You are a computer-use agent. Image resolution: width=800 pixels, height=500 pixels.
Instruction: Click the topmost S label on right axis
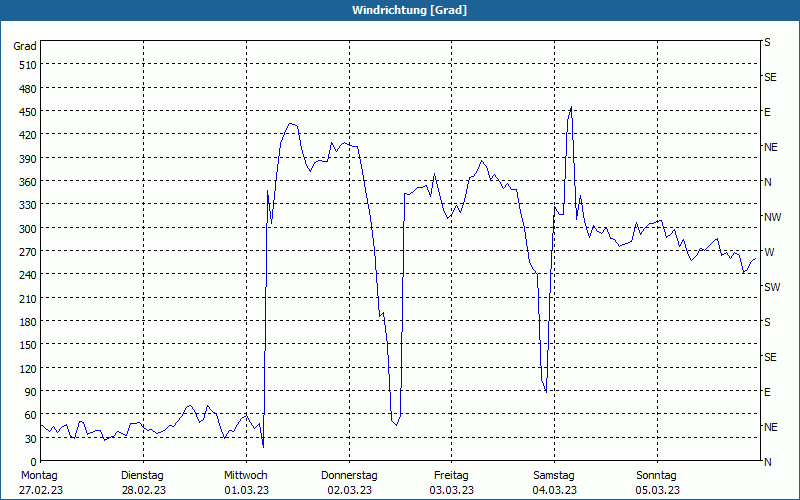coord(767,42)
